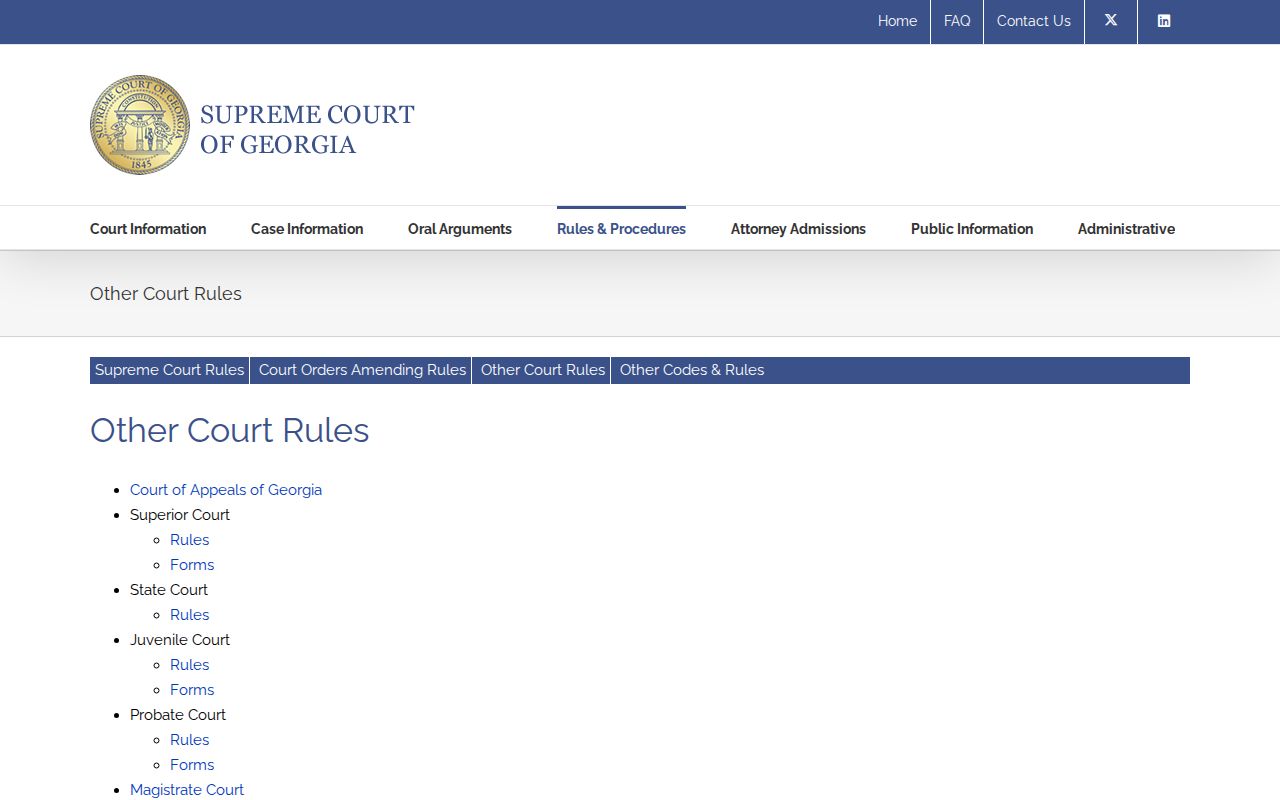Select Court Orders Amending Rules tab

coord(362,370)
